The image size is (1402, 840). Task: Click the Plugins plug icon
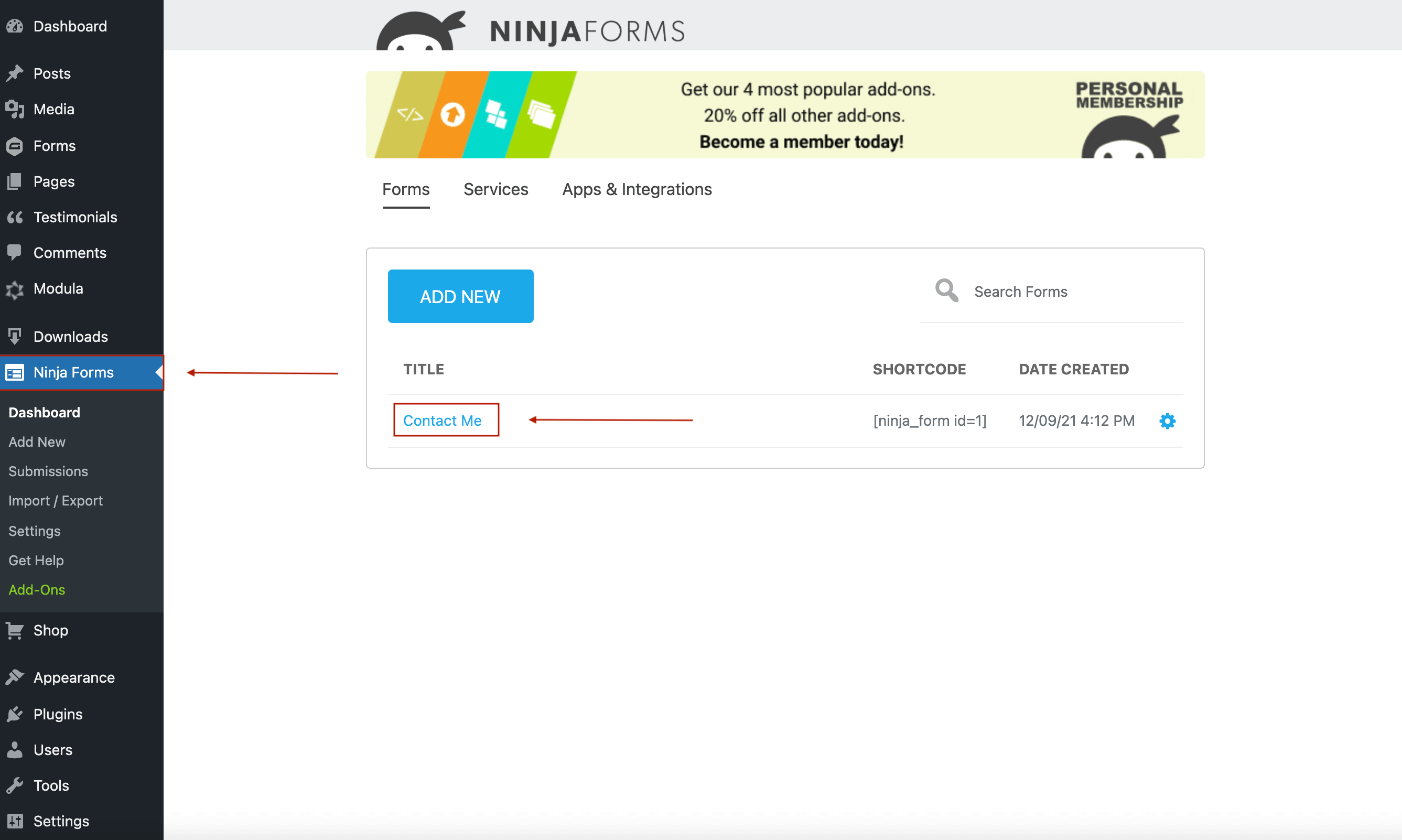(x=15, y=714)
